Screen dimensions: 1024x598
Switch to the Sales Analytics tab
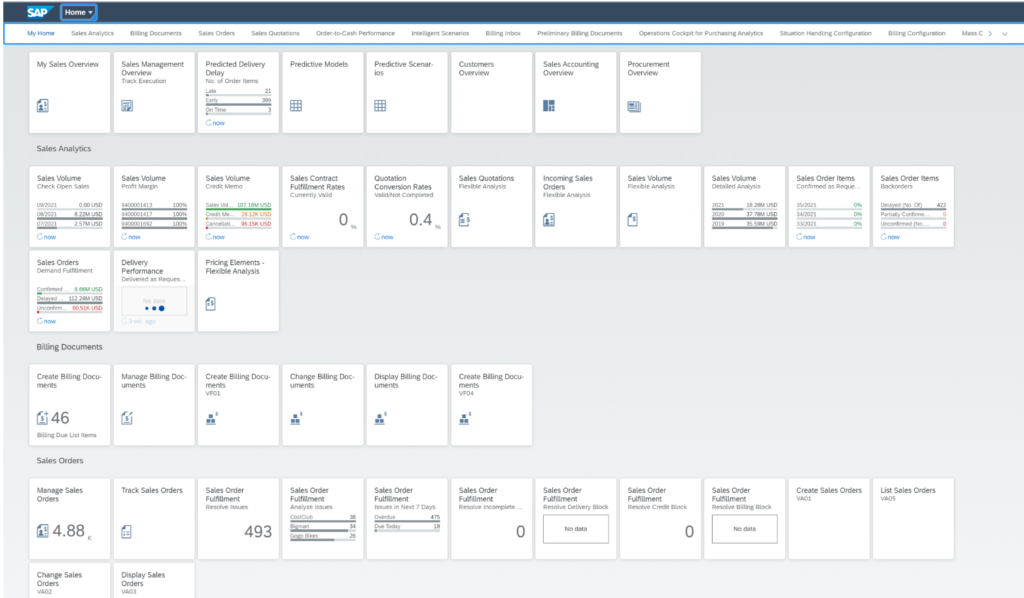91,32
